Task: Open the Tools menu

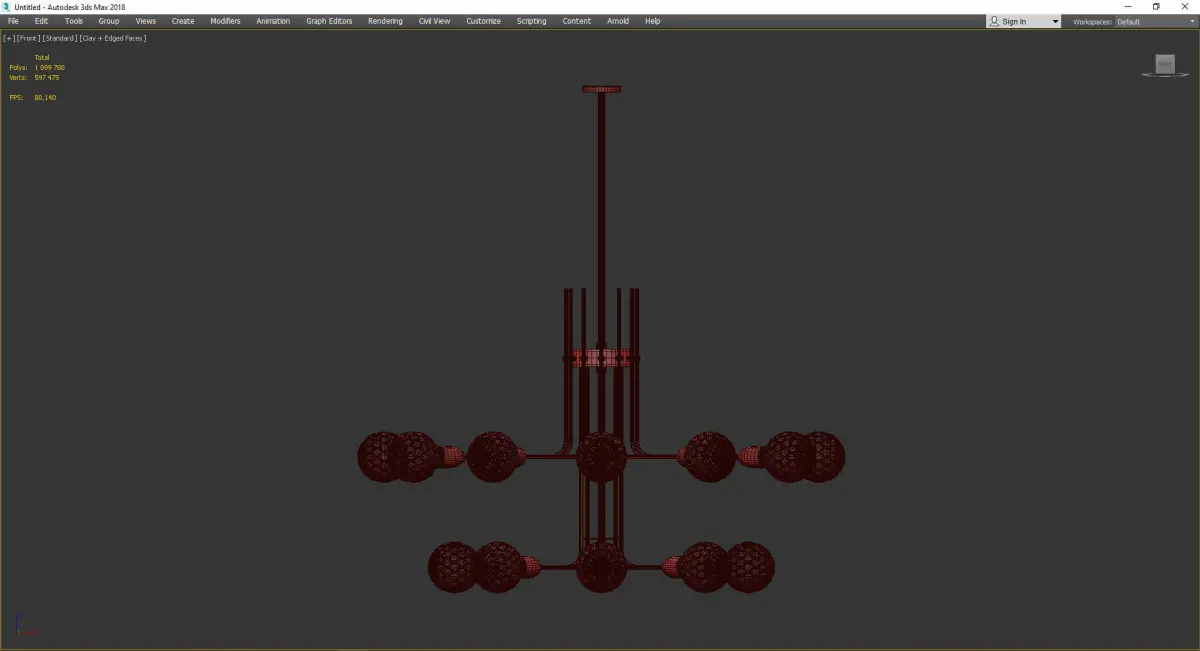Action: point(74,21)
